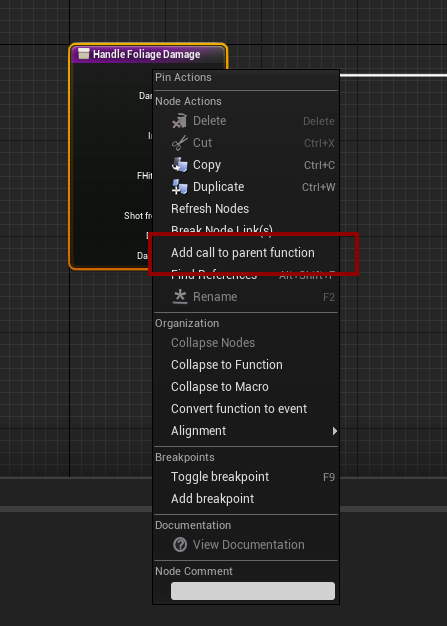Click the Pin Actions section header
This screenshot has width=447, height=626.
183,77
